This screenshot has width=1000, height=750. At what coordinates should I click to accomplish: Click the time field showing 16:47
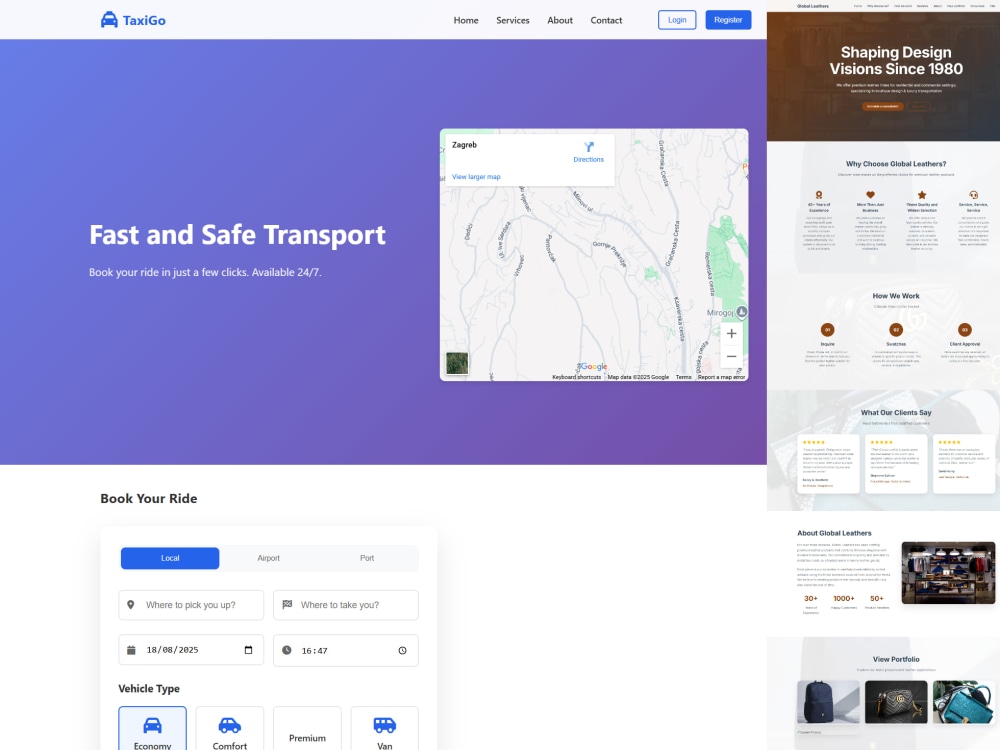(x=346, y=651)
